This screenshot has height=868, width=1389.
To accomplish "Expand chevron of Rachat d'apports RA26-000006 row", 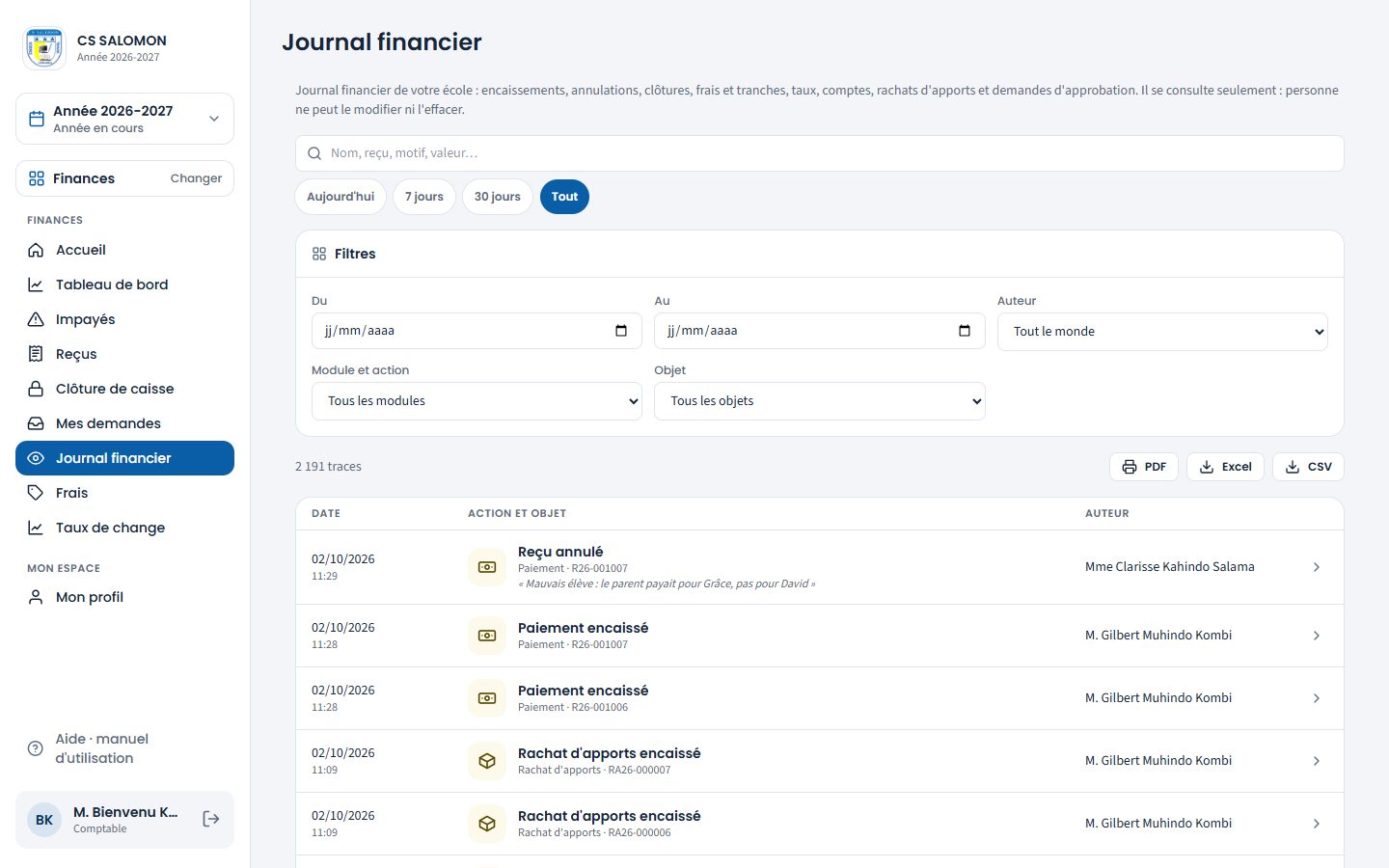I will pyautogui.click(x=1317, y=824).
